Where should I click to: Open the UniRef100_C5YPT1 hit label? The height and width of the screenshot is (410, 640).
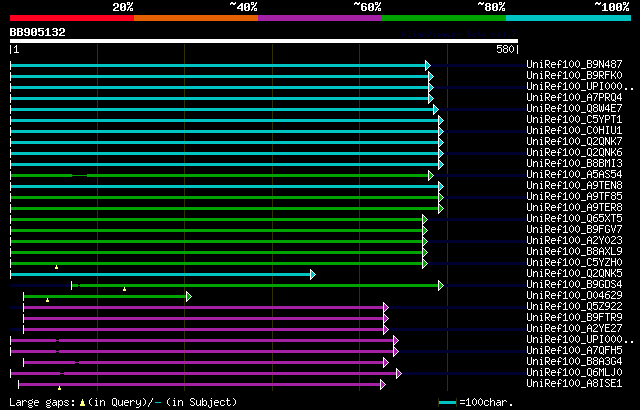click(x=574, y=120)
